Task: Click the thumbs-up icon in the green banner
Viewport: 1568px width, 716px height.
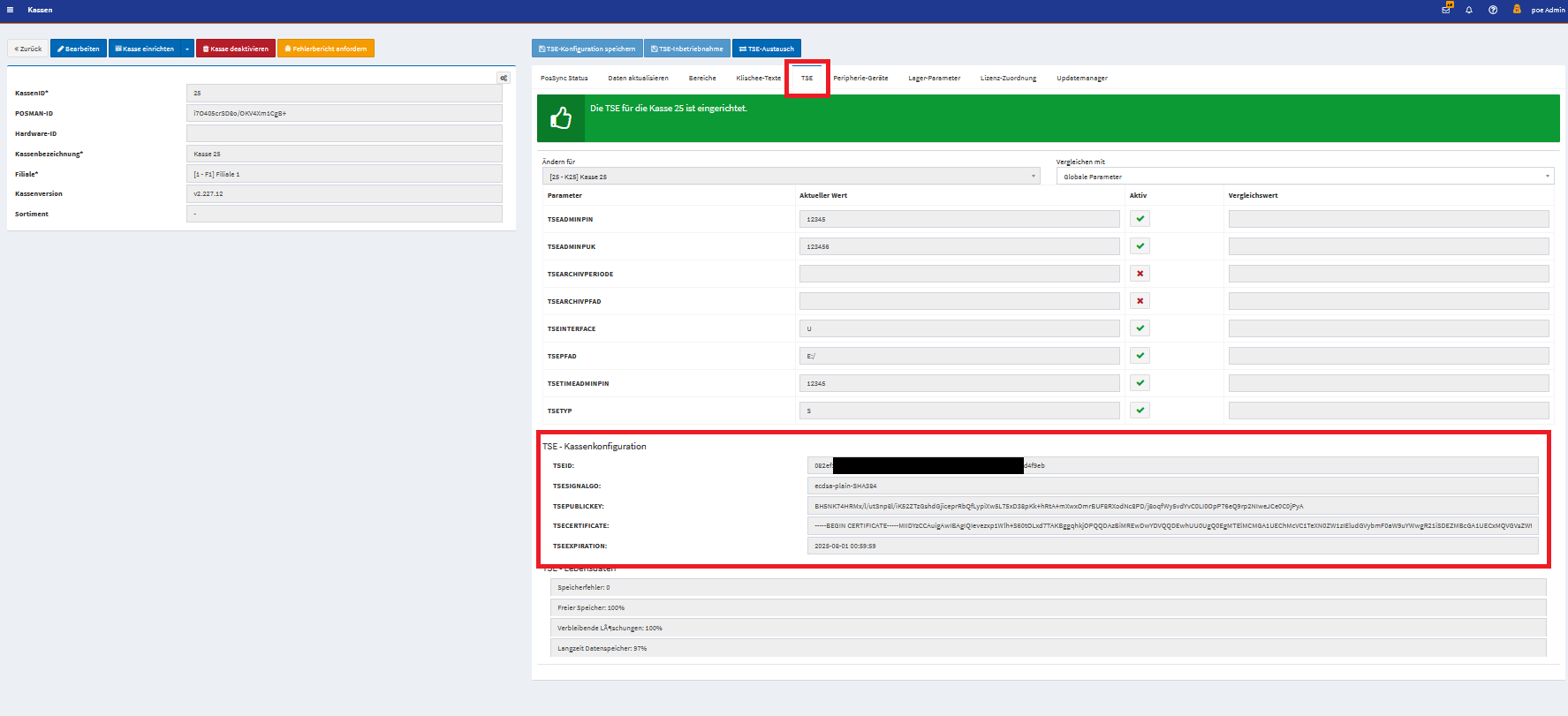Action: pos(561,118)
